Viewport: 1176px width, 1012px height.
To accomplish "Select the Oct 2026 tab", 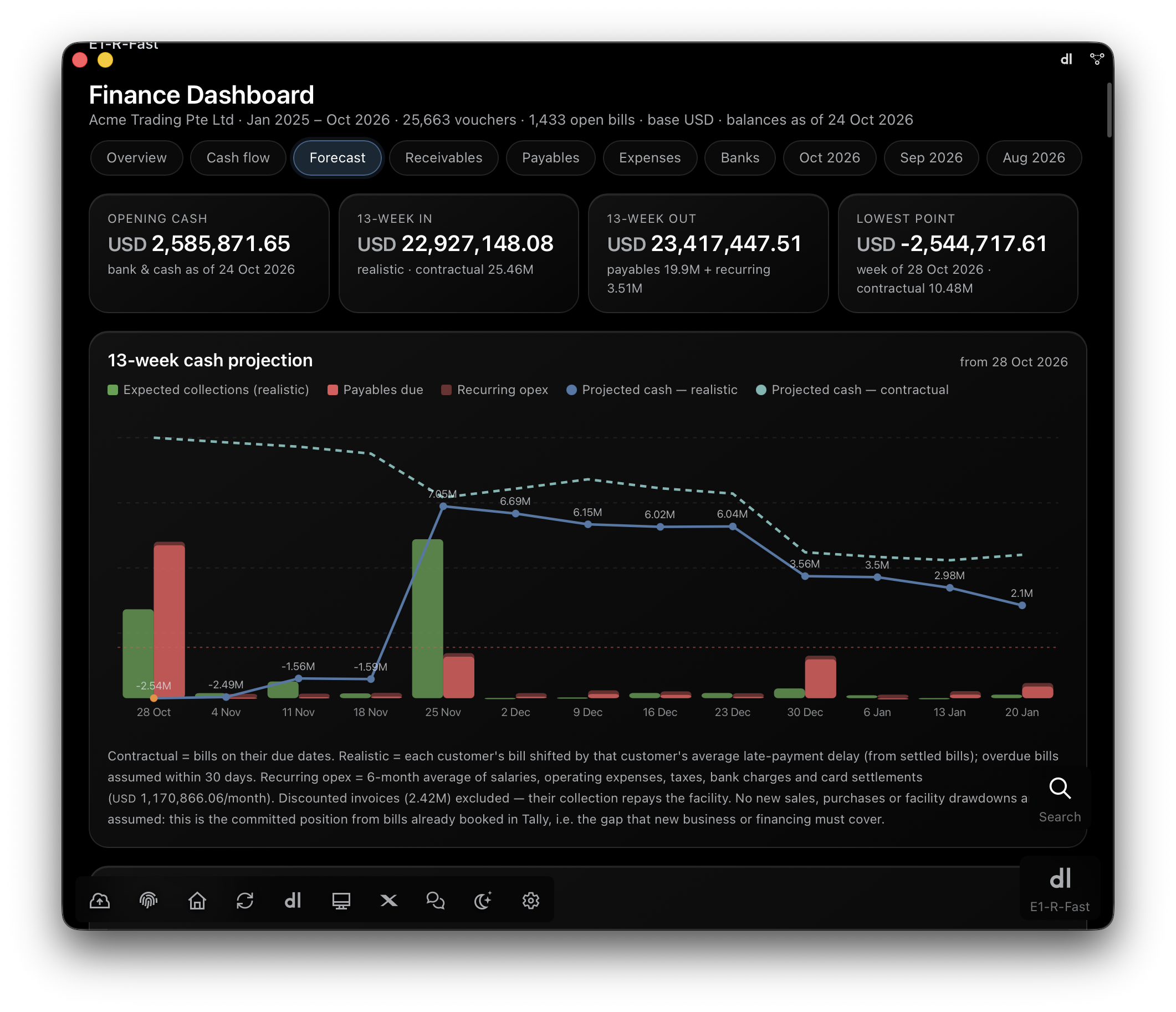I will pos(830,158).
